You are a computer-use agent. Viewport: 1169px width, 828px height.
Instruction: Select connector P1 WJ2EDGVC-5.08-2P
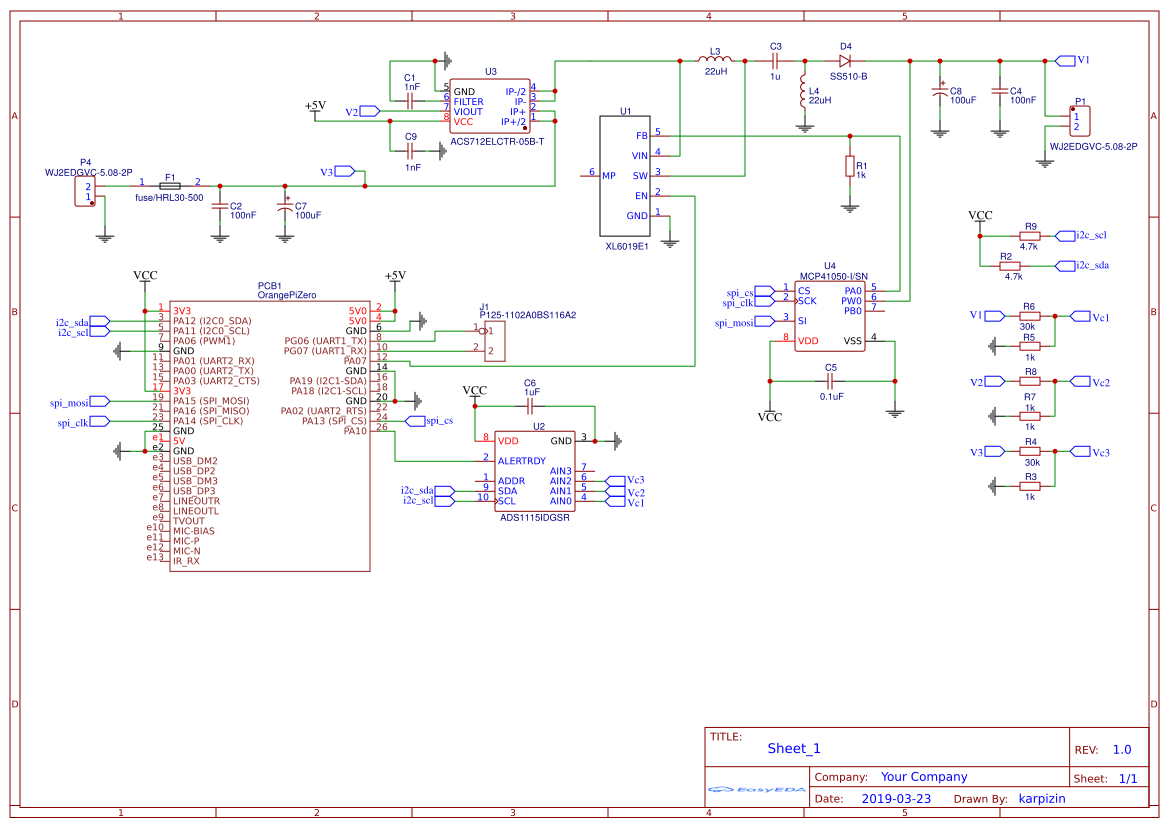[1081, 120]
